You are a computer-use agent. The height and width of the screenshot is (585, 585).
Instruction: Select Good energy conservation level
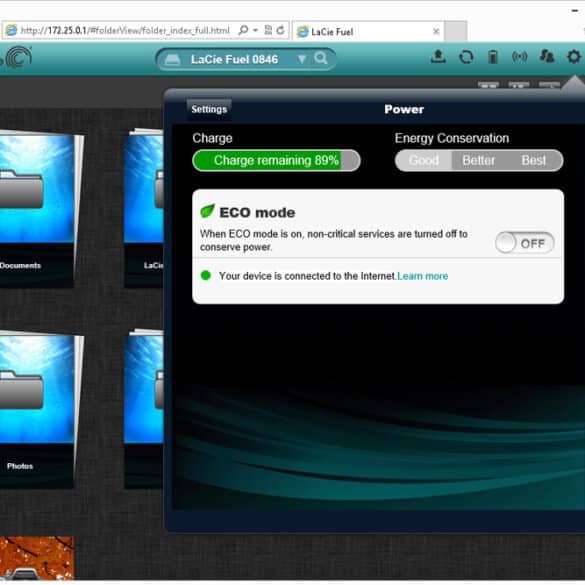pyautogui.click(x=423, y=160)
